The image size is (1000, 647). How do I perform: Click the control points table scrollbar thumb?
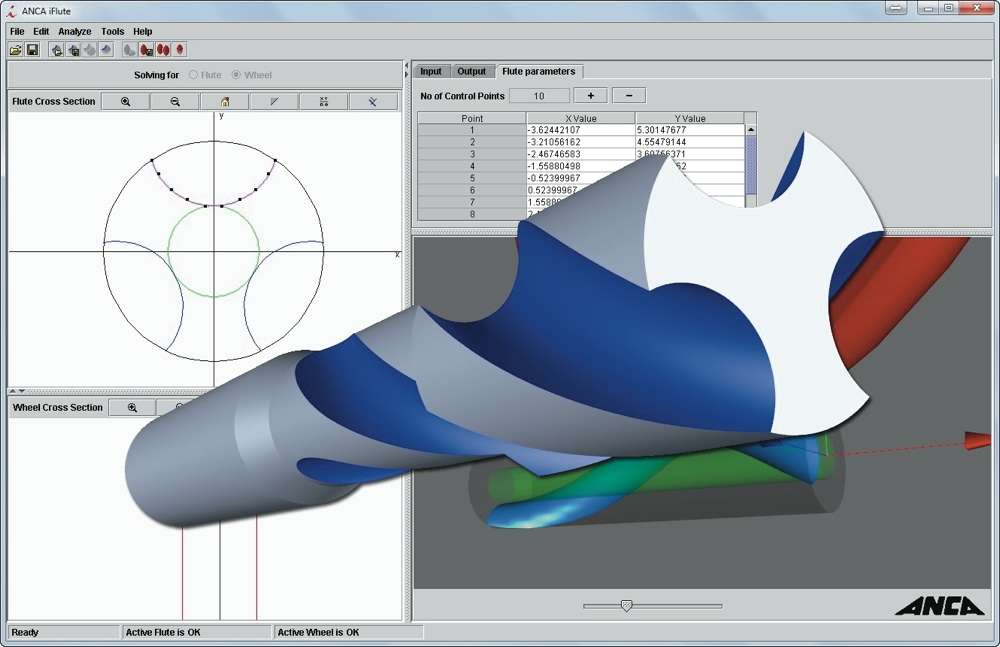tap(751, 165)
